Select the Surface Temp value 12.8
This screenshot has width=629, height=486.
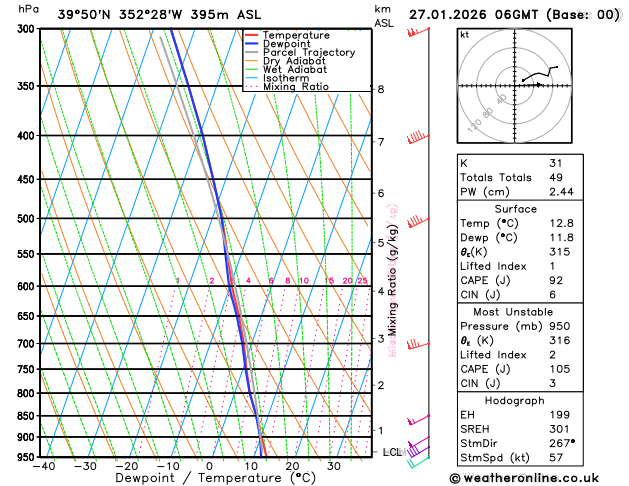[x=561, y=223]
